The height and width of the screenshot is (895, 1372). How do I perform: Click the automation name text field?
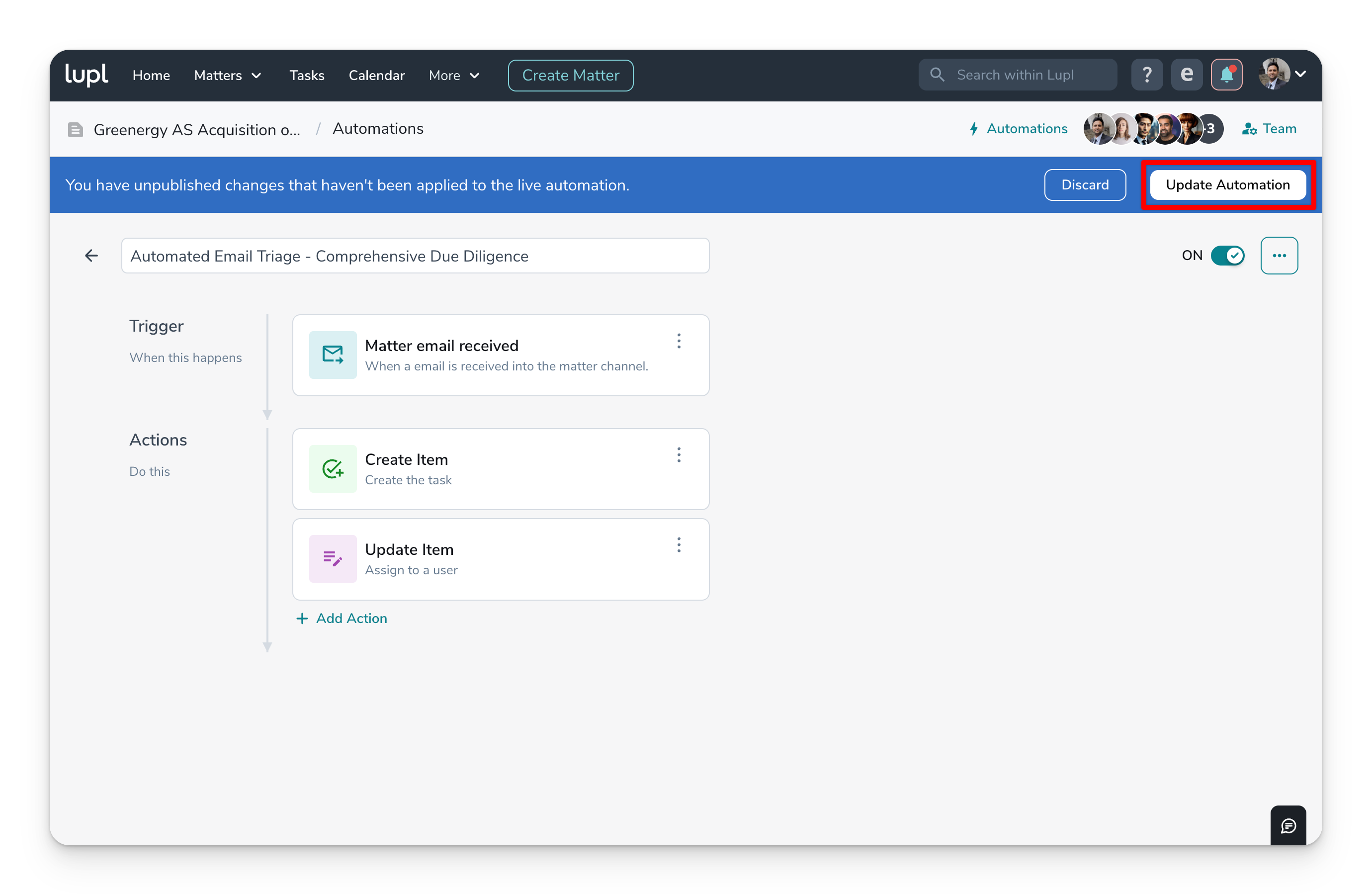pyautogui.click(x=415, y=256)
